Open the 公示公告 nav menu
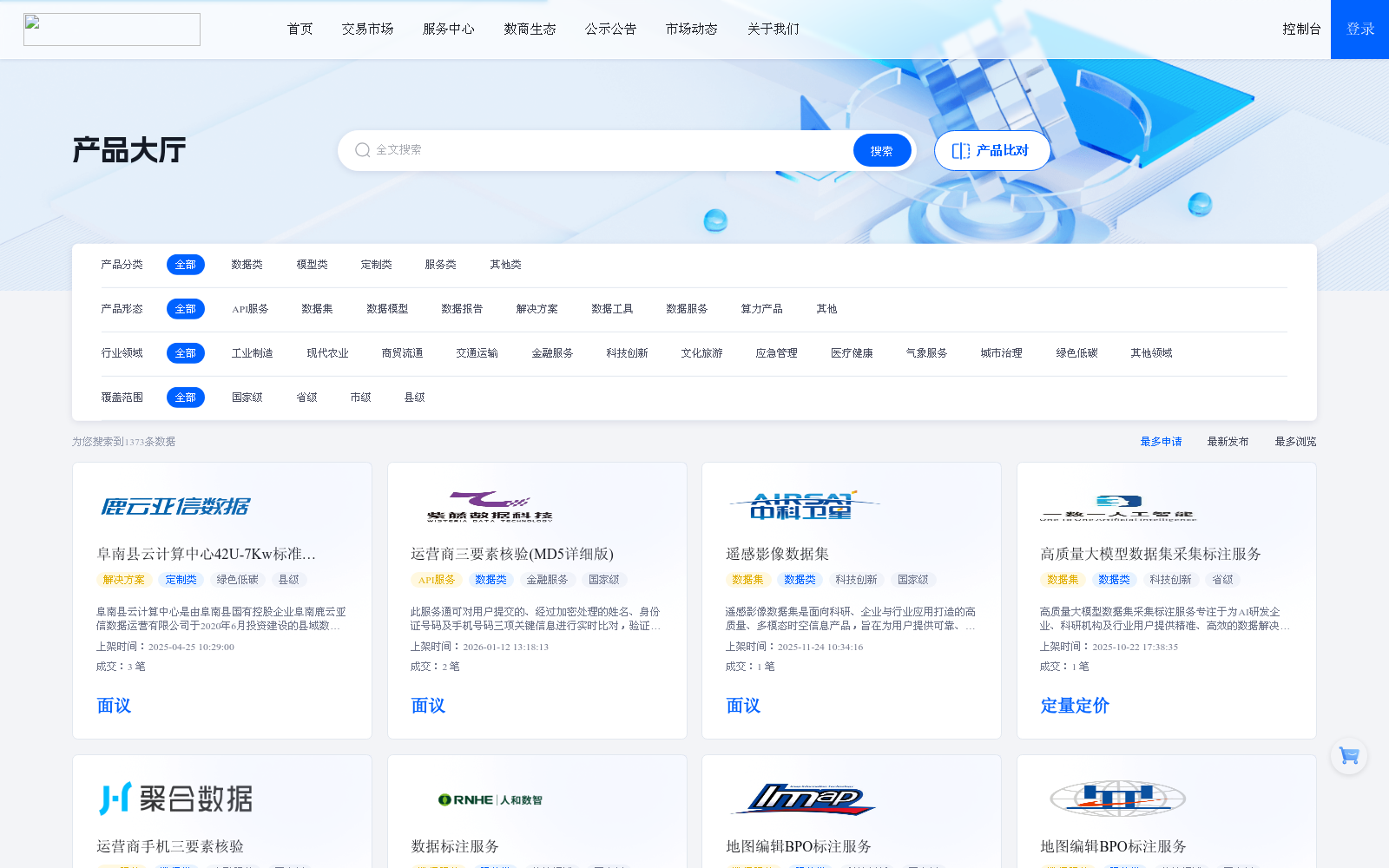The height and width of the screenshot is (868, 1389). [x=611, y=29]
